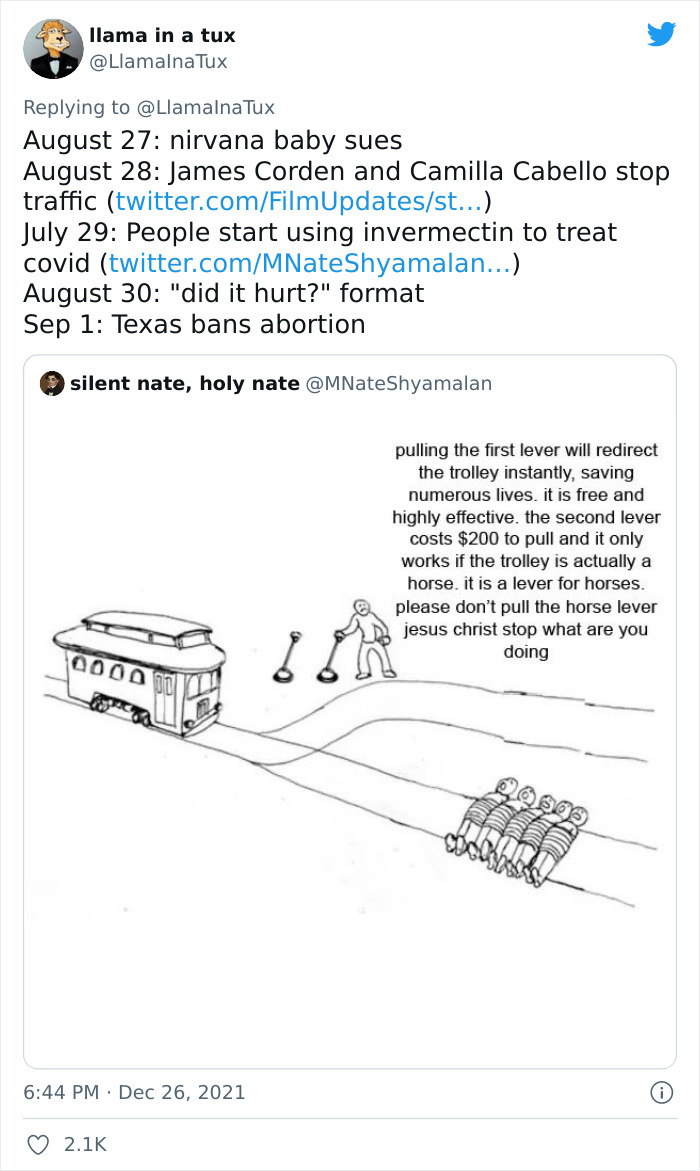The height and width of the screenshot is (1171, 700).
Task: Click the 2.1K likes count
Action: coord(86,1143)
